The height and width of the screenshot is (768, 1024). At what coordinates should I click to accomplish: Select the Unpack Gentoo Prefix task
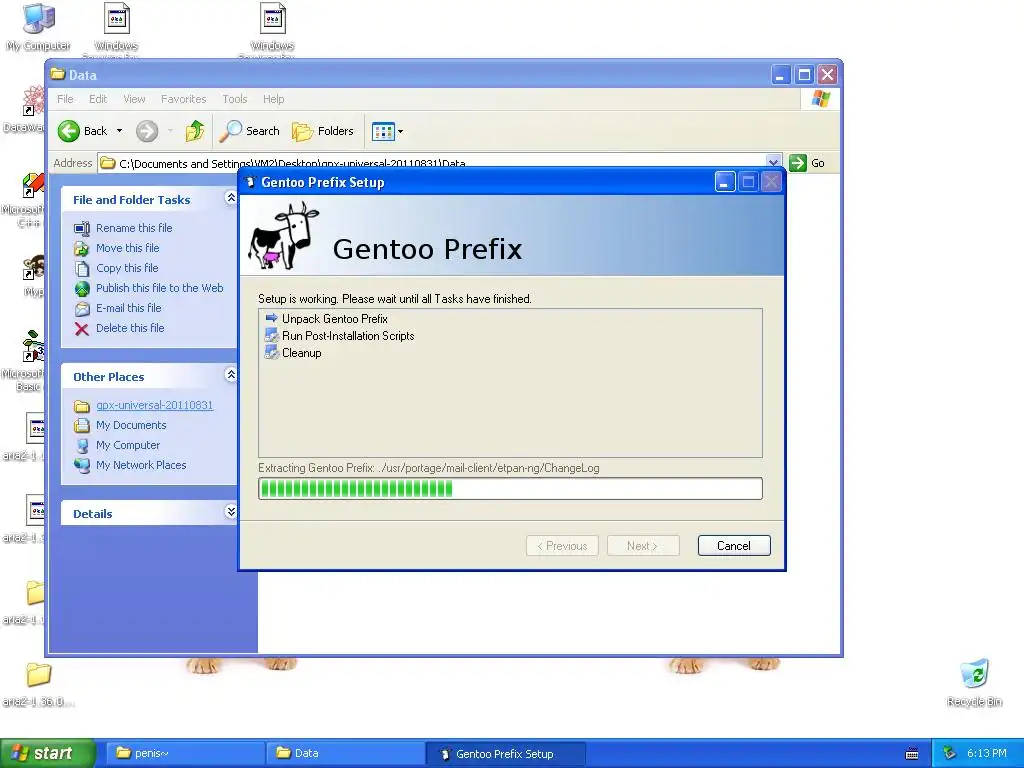[334, 319]
